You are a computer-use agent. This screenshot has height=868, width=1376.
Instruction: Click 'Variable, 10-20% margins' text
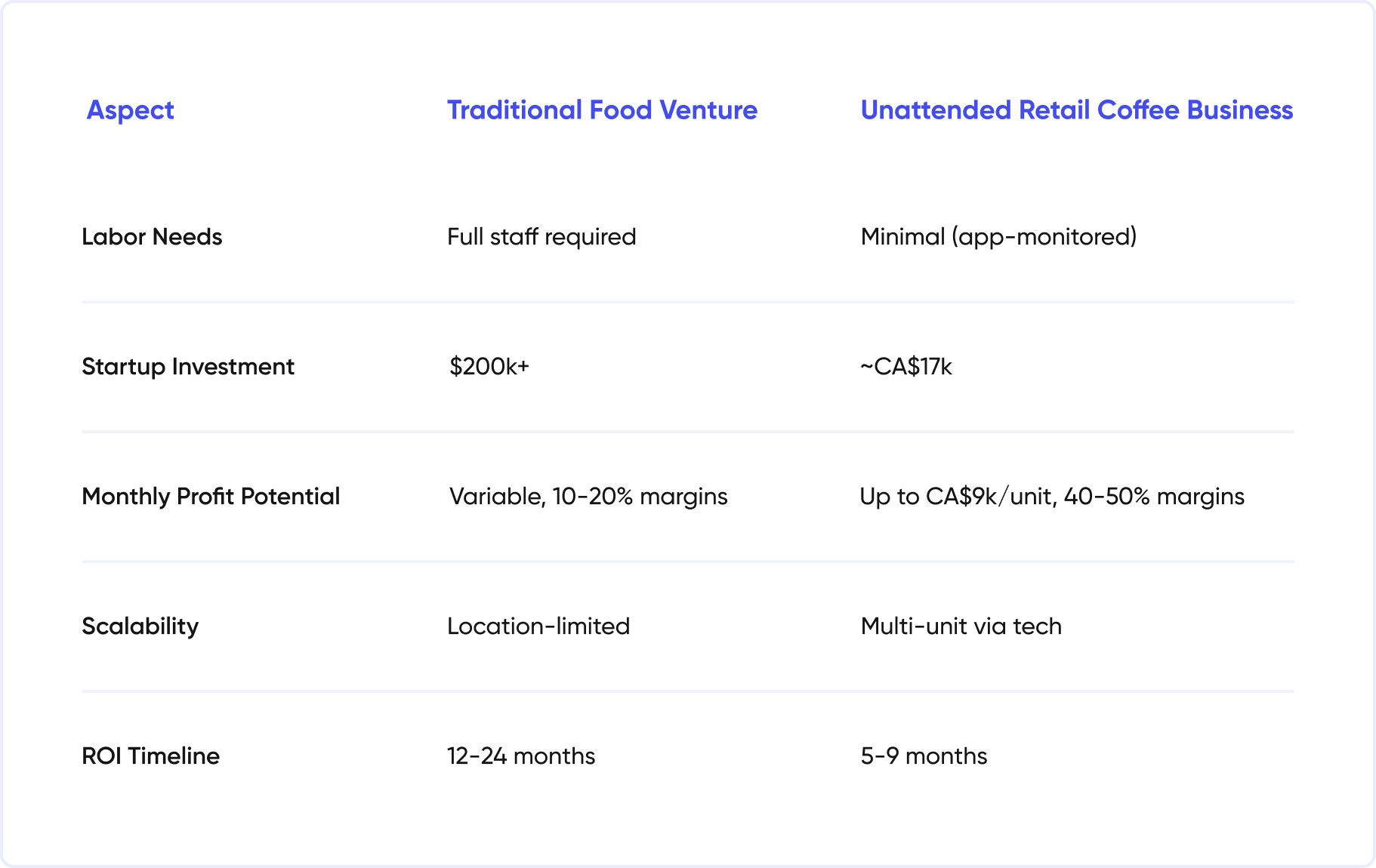pos(588,497)
